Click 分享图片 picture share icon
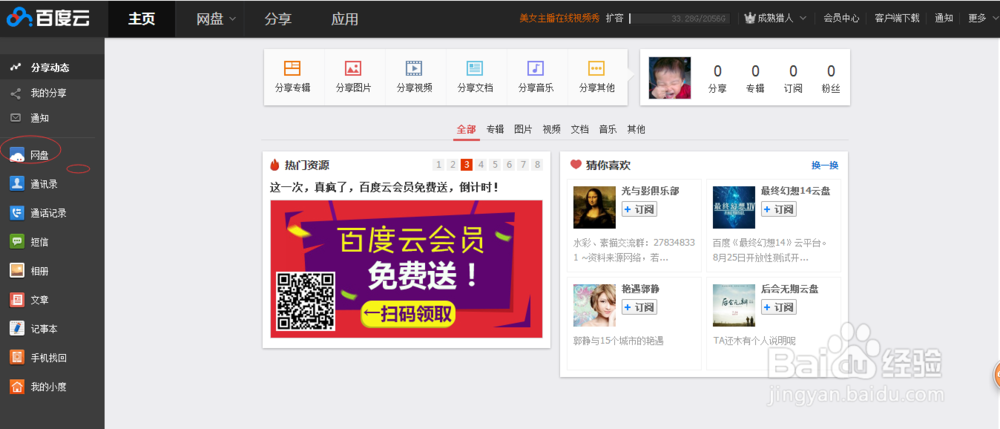 pos(353,68)
